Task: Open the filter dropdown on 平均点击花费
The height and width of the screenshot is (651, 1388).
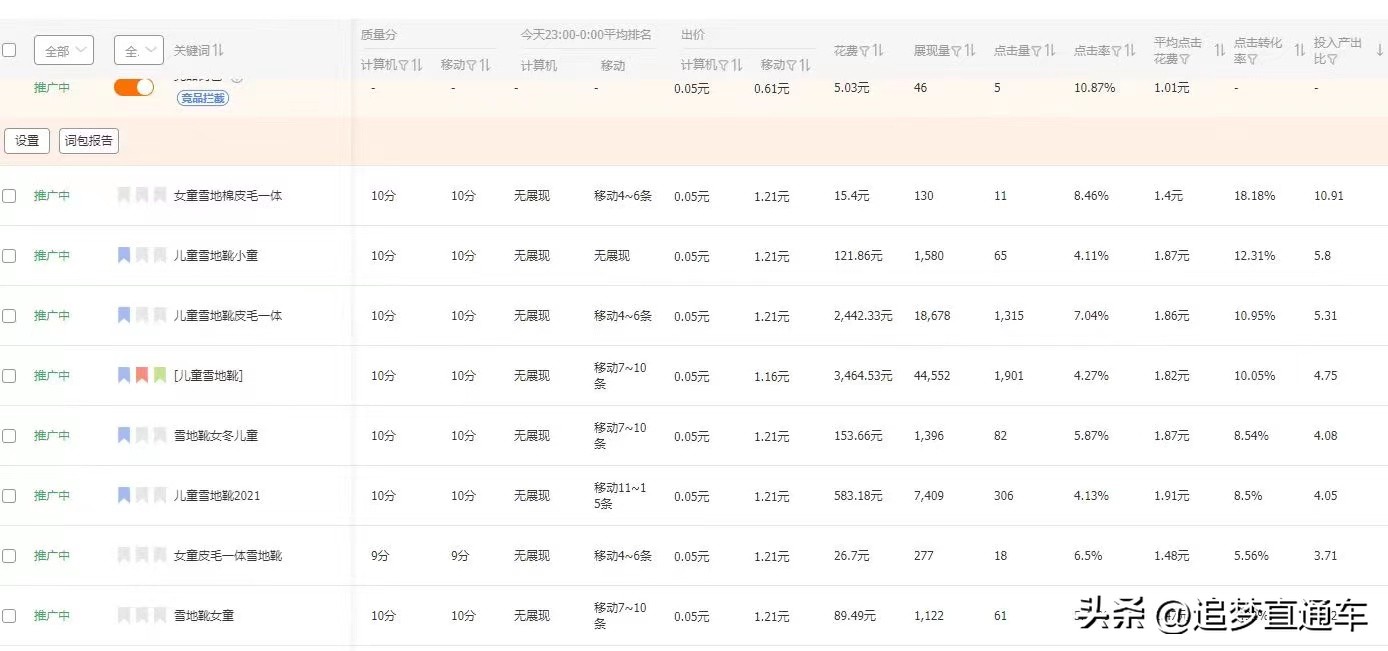Action: click(x=1187, y=59)
